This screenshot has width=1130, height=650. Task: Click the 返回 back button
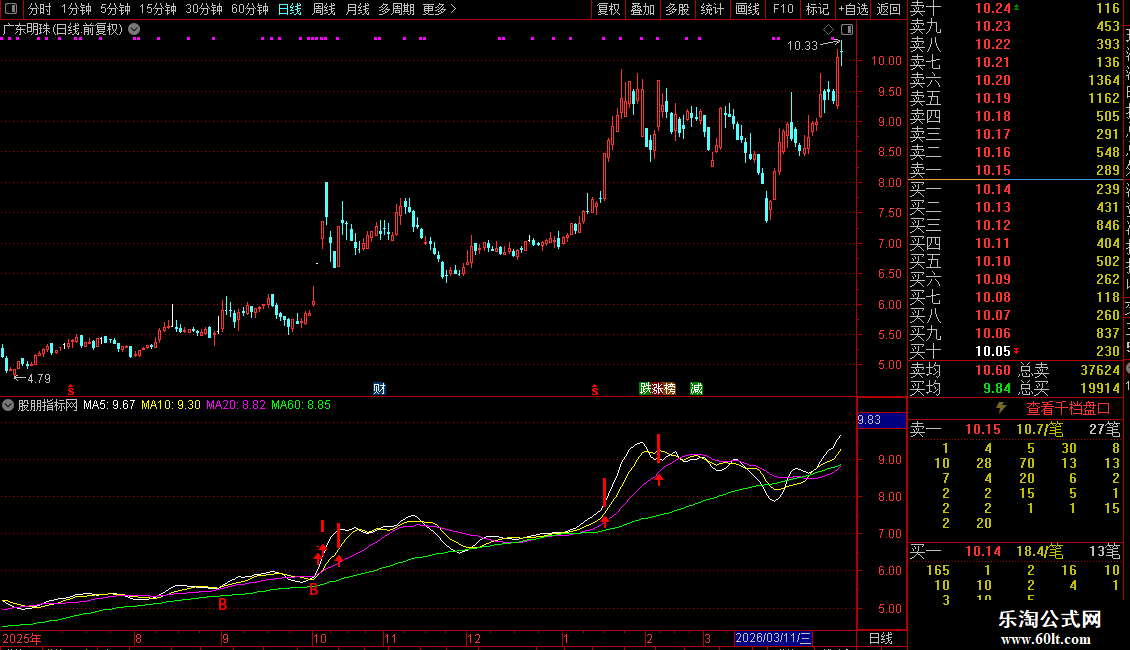pos(889,9)
